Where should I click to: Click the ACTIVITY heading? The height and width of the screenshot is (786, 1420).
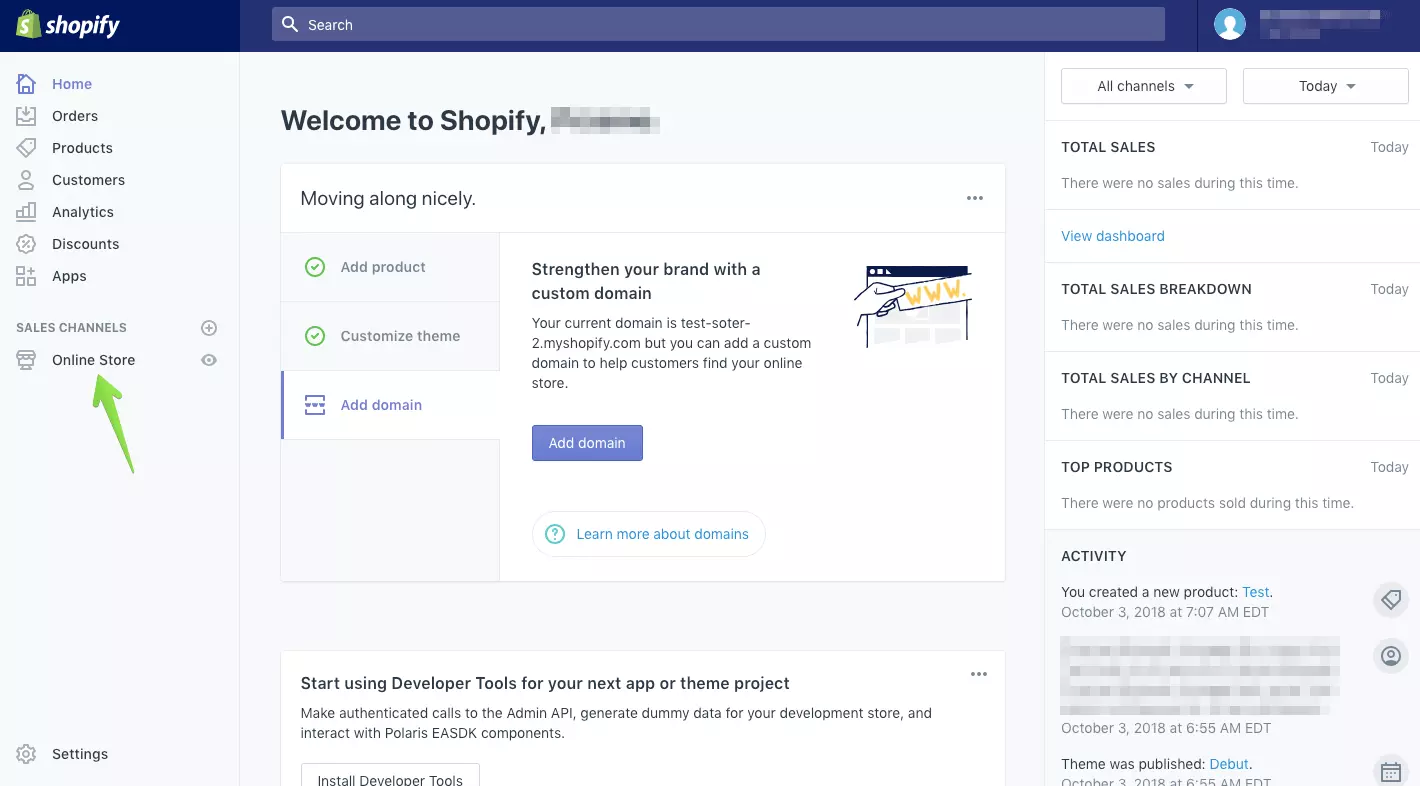[1094, 556]
